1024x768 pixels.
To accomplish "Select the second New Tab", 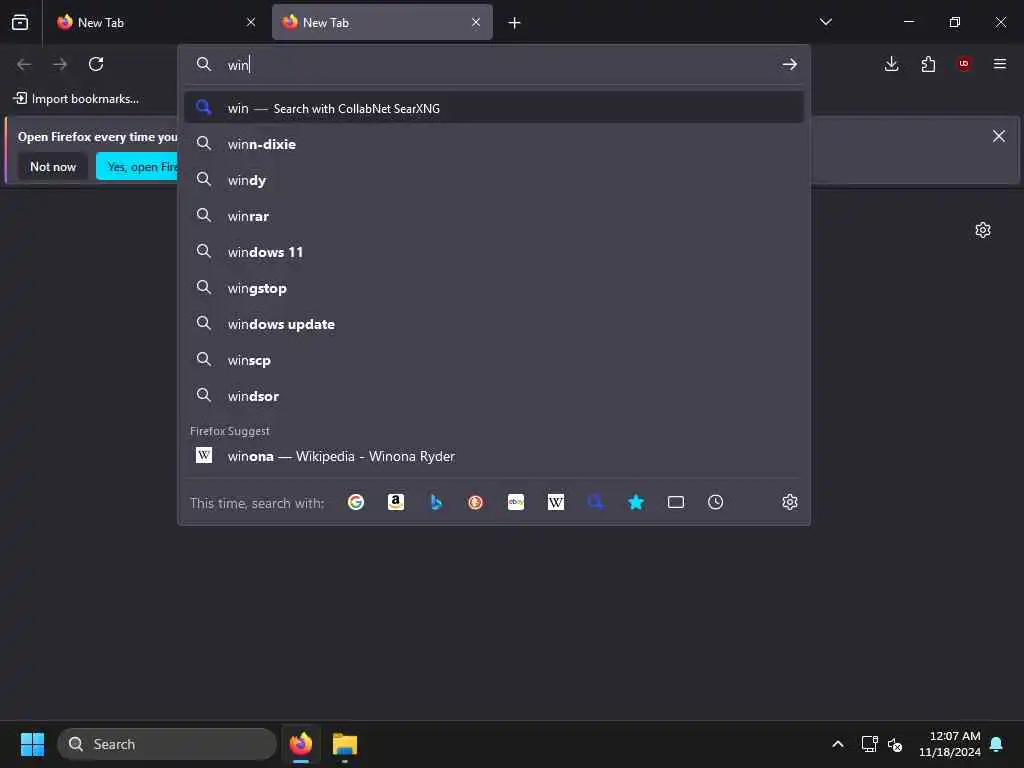I will [x=382, y=22].
